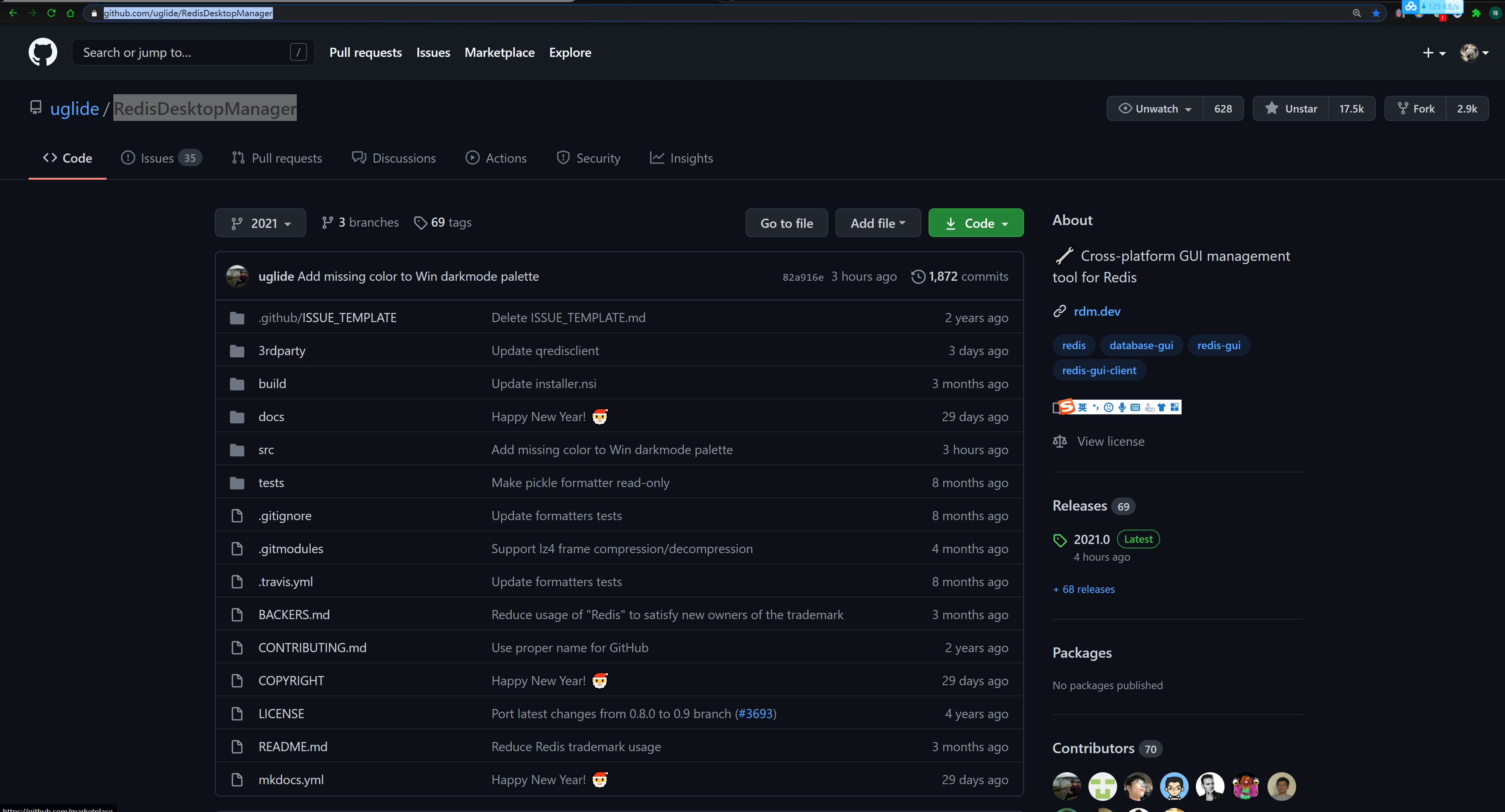
Task: Click the commit history clock icon
Action: point(918,276)
